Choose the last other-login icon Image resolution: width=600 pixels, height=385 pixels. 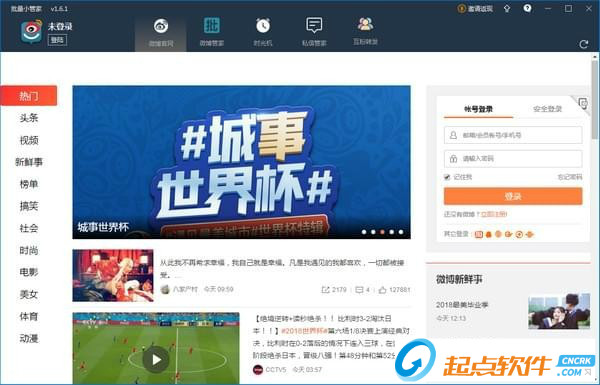(x=530, y=234)
